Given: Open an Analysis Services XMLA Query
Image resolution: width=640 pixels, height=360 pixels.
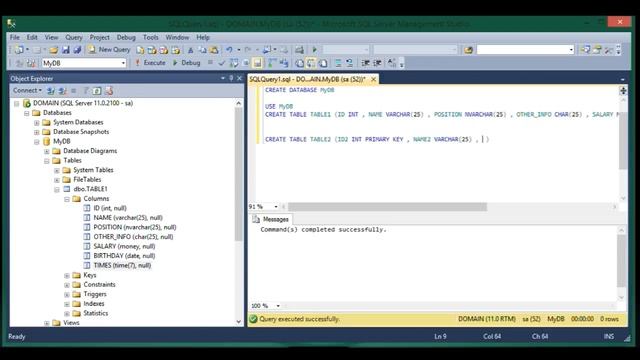Looking at the screenshot, I should (x=176, y=50).
